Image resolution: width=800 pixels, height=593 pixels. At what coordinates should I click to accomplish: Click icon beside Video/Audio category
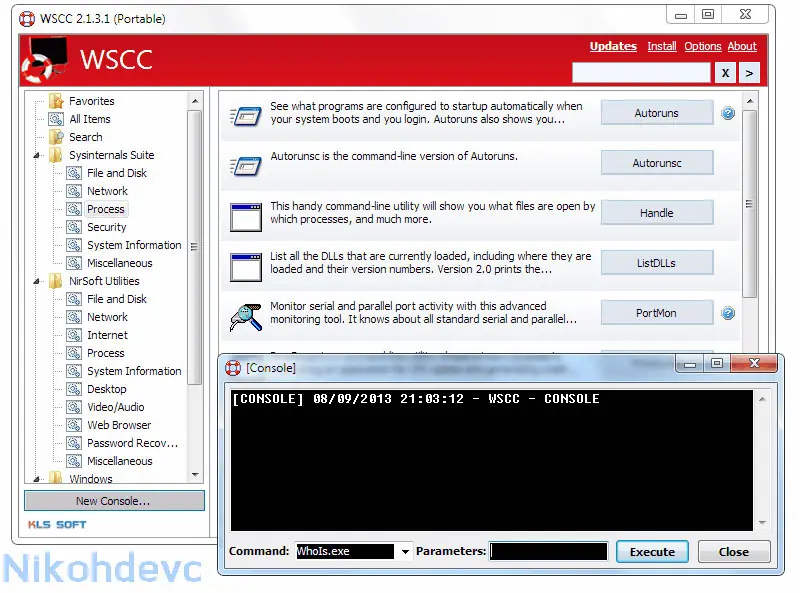click(74, 407)
